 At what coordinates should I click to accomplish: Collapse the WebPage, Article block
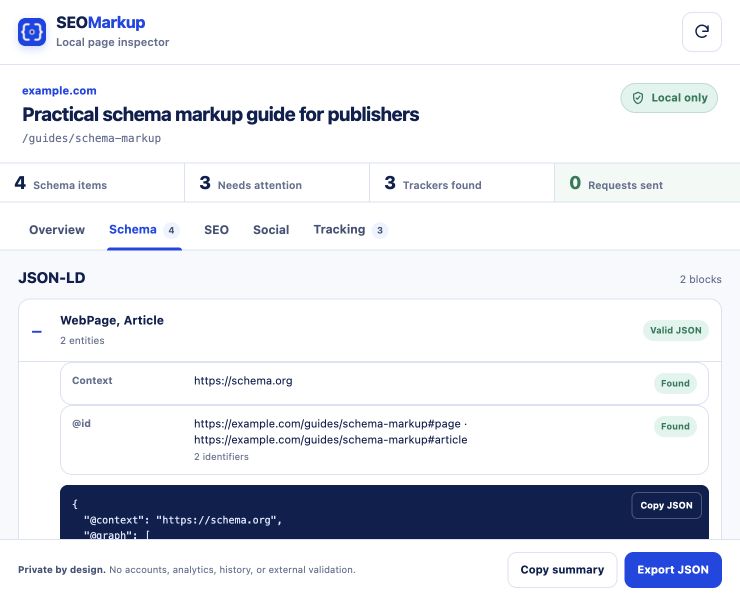37,331
